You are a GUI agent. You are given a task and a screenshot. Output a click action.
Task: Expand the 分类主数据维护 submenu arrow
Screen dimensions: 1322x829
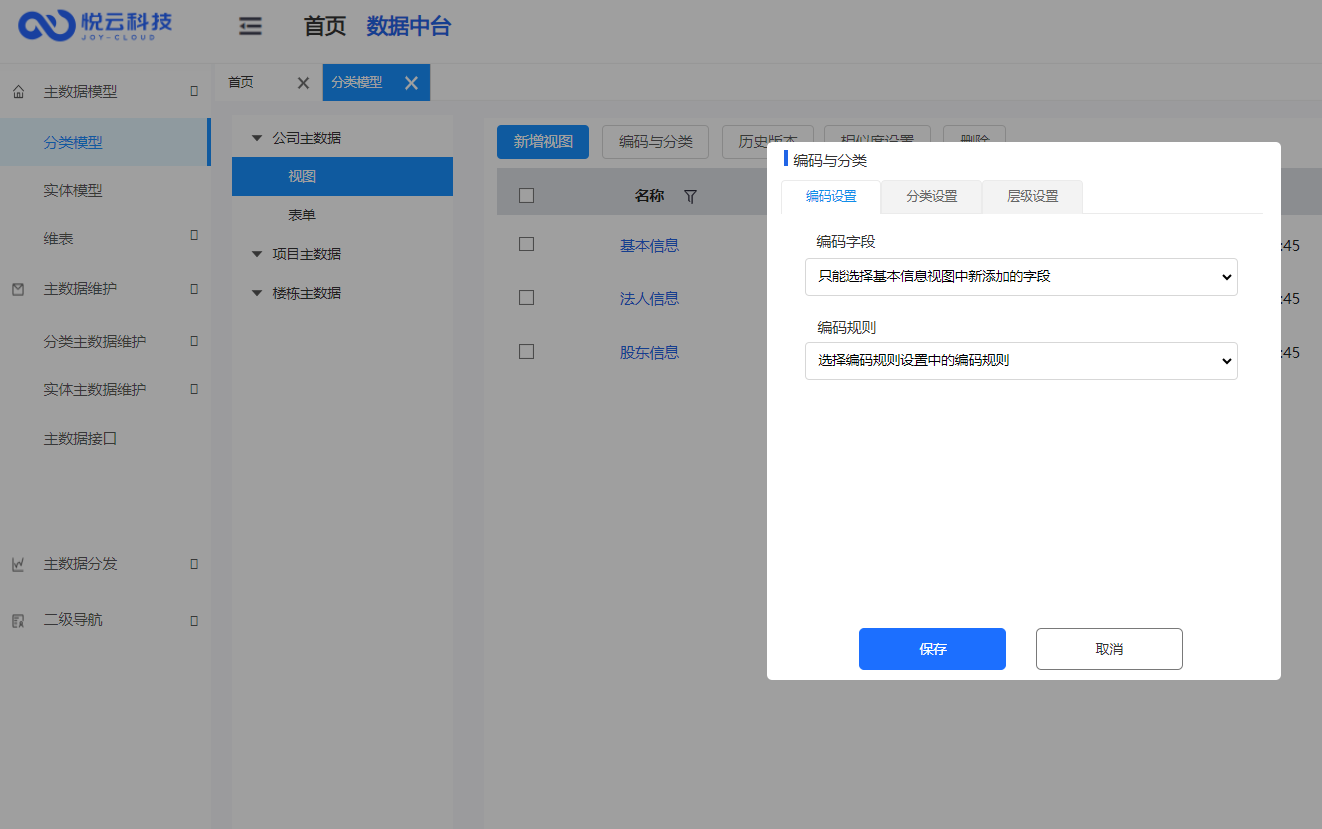[194, 340]
